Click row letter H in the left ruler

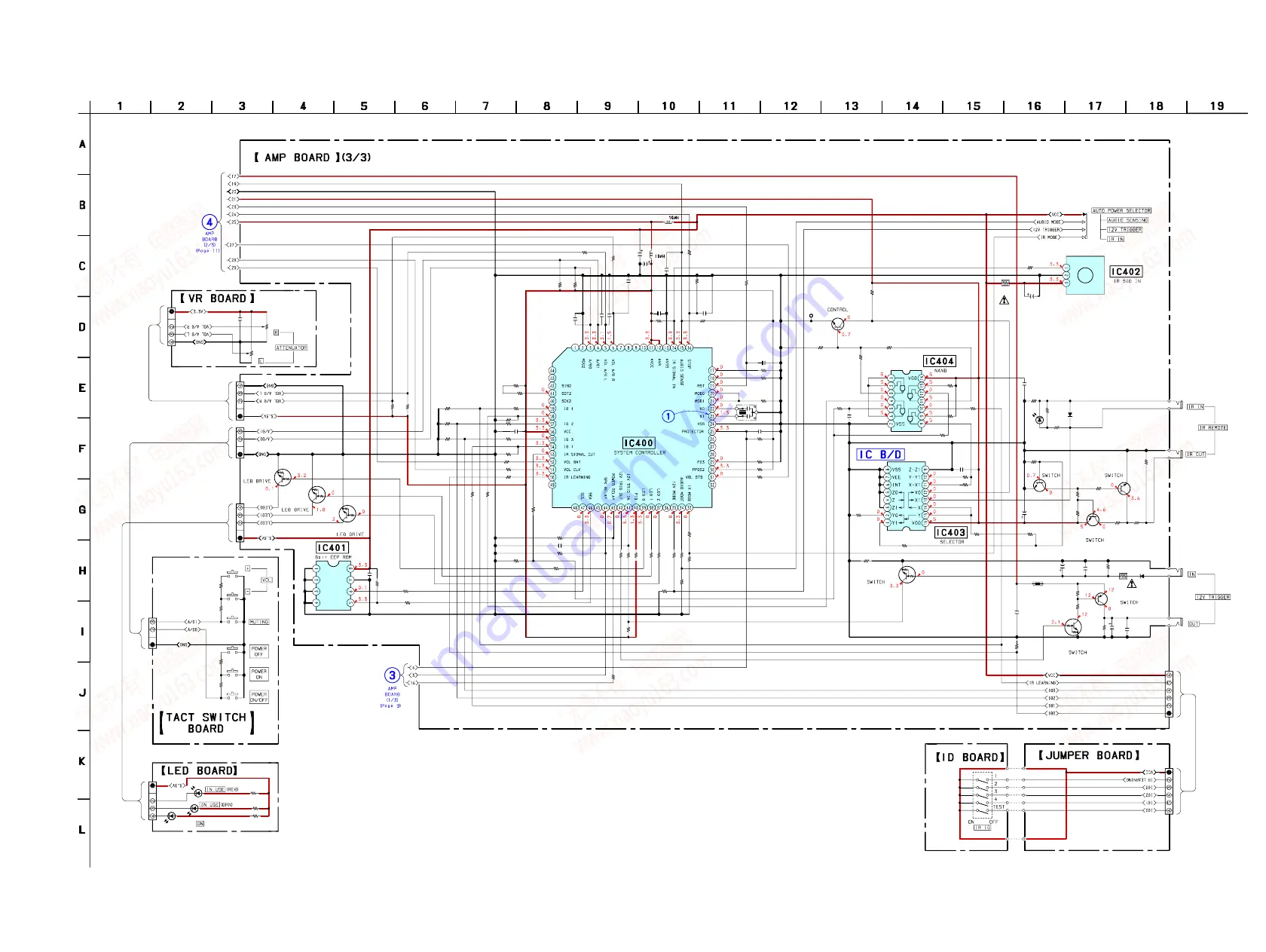point(82,571)
